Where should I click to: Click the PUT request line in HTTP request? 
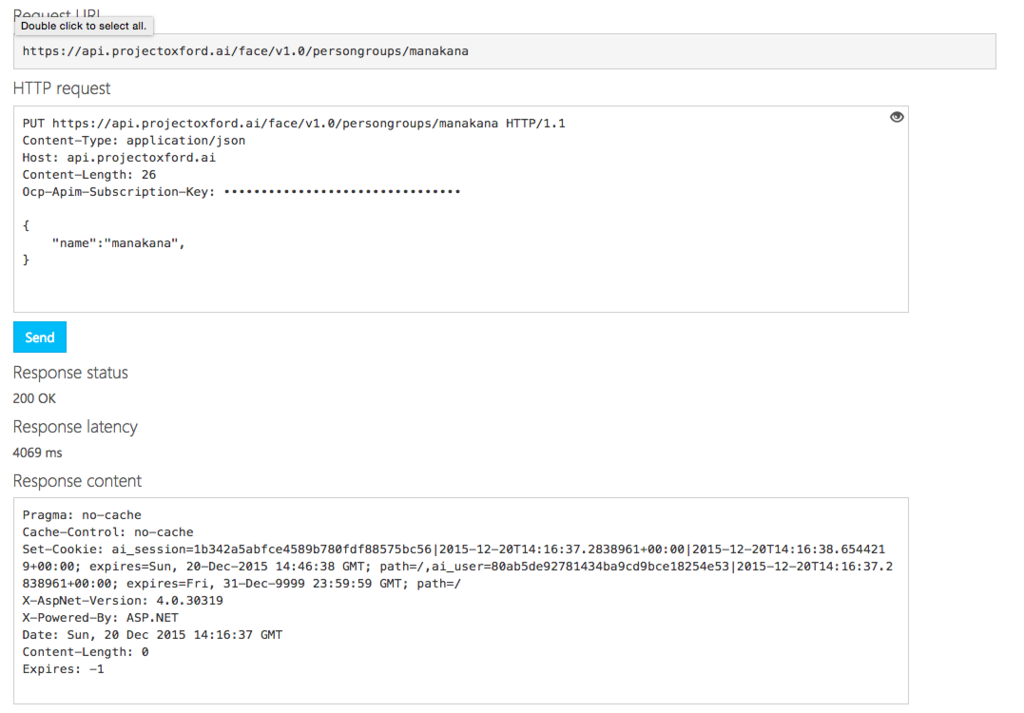(294, 123)
